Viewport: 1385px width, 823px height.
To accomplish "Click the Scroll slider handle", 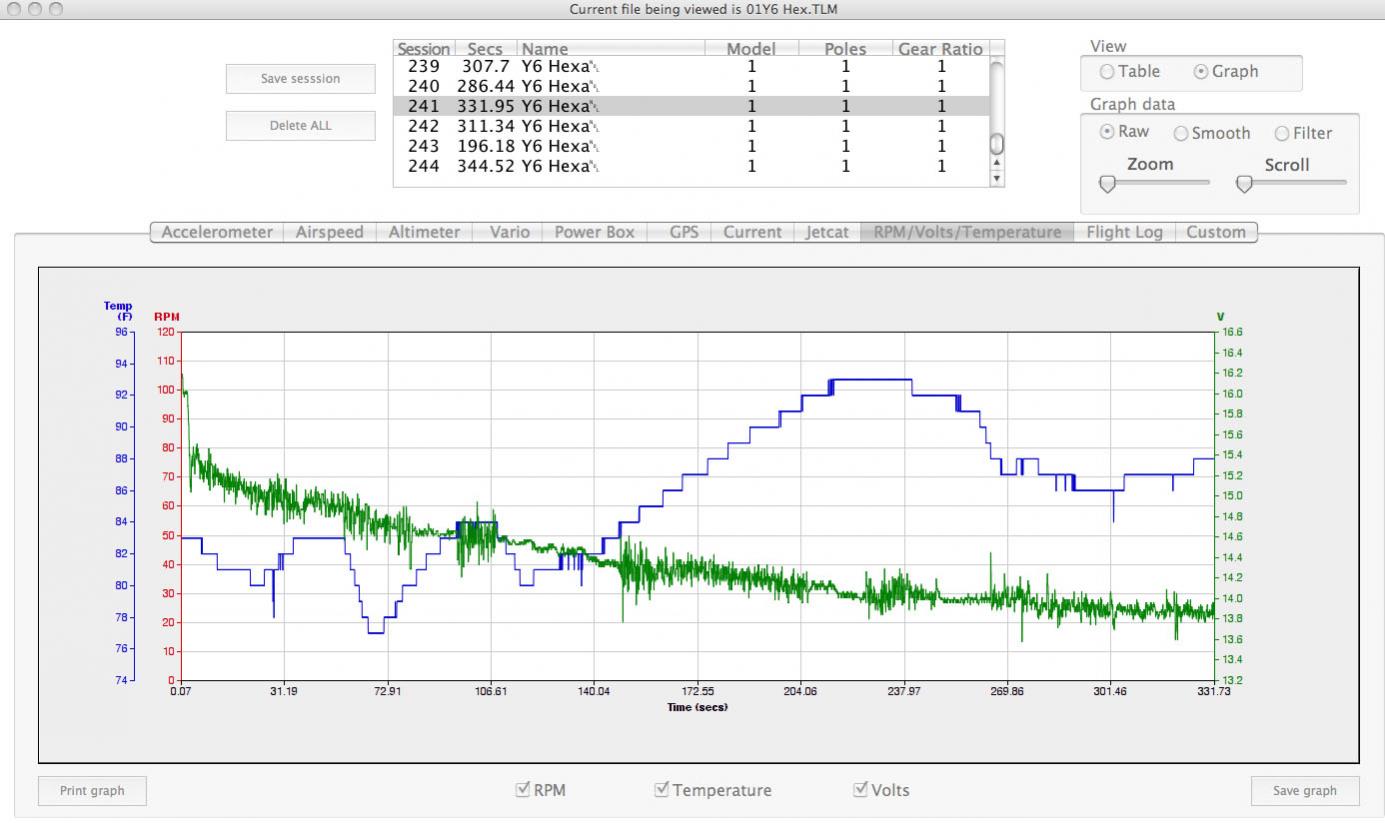I will 1244,184.
